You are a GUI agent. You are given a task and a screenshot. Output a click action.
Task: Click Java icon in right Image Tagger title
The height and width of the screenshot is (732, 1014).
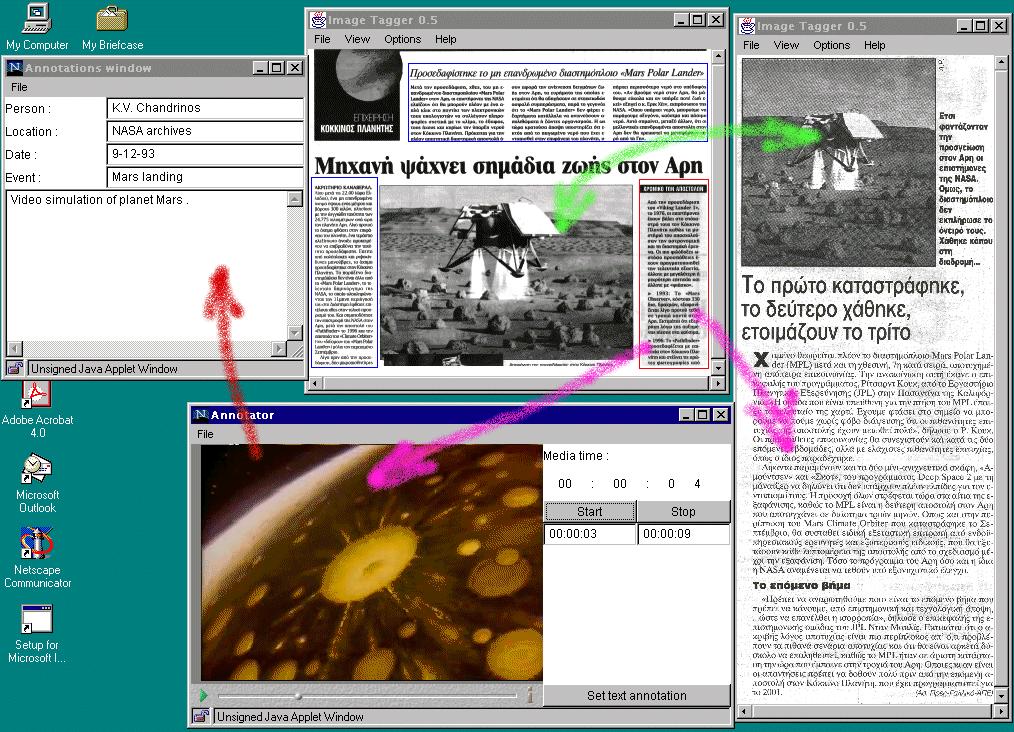click(x=748, y=26)
